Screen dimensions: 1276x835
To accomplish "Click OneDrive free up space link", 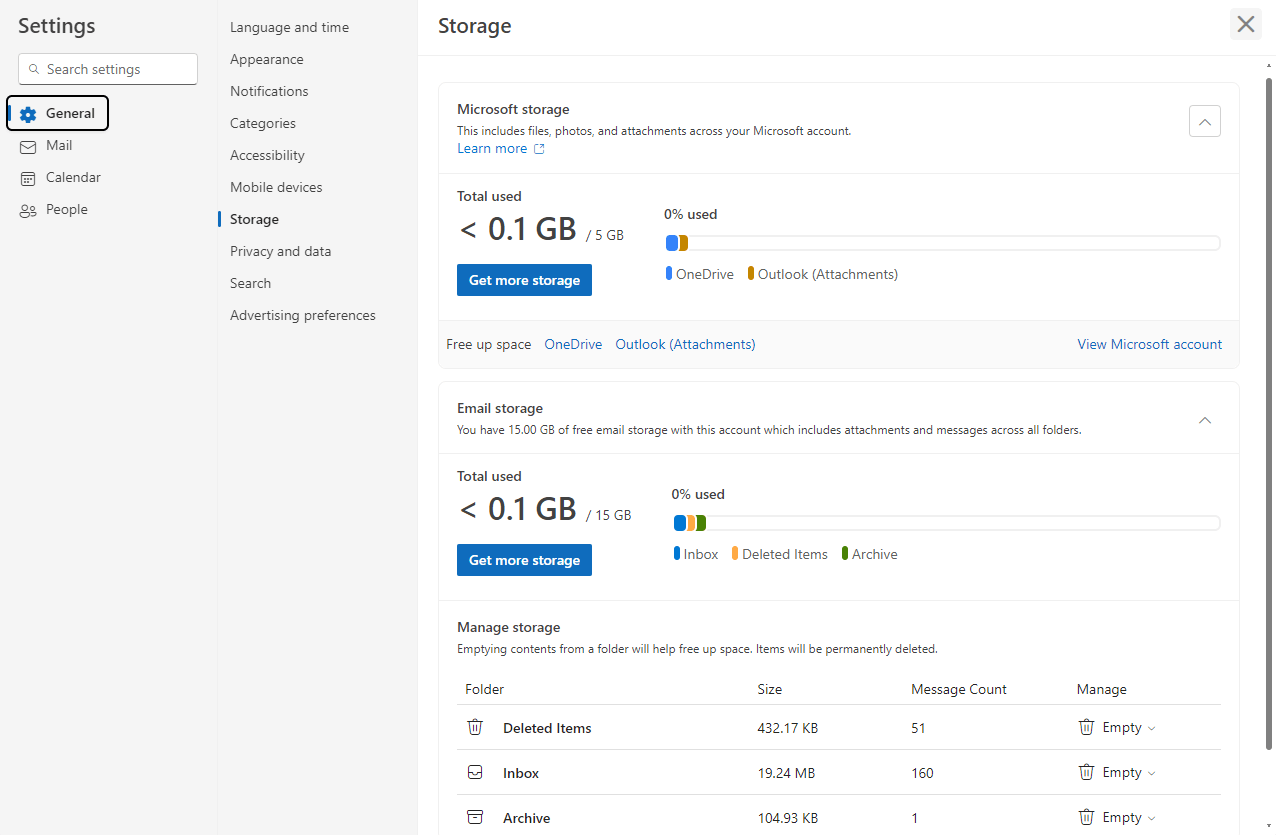I will click(x=573, y=344).
